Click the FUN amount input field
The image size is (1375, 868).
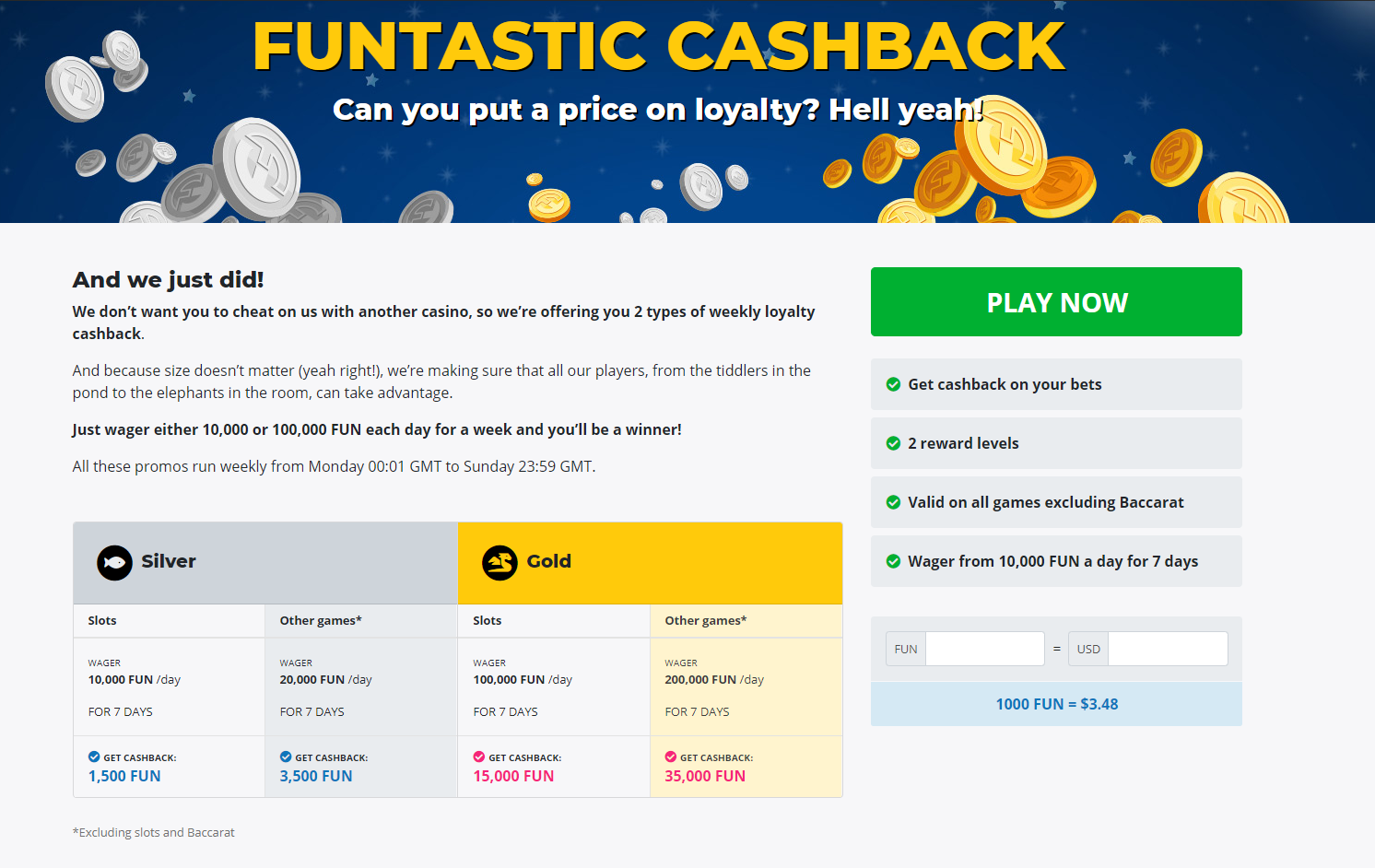pos(984,649)
